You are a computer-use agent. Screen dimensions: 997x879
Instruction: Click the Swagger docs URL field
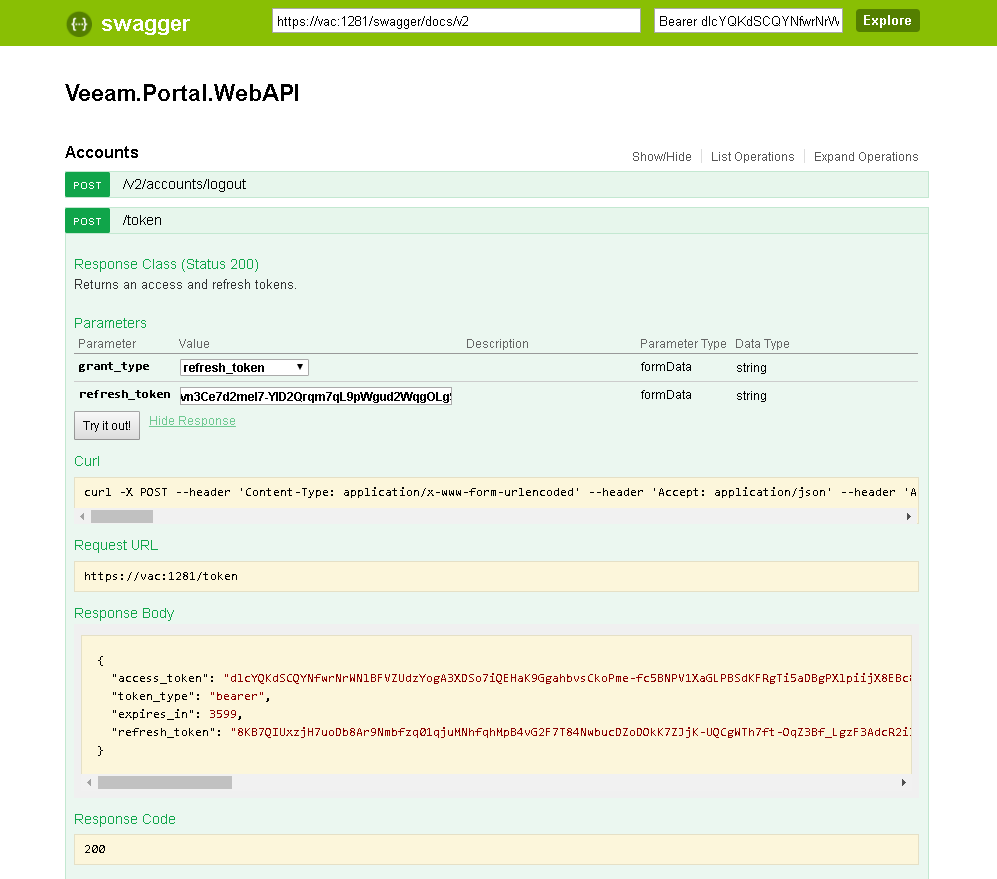tap(456, 21)
